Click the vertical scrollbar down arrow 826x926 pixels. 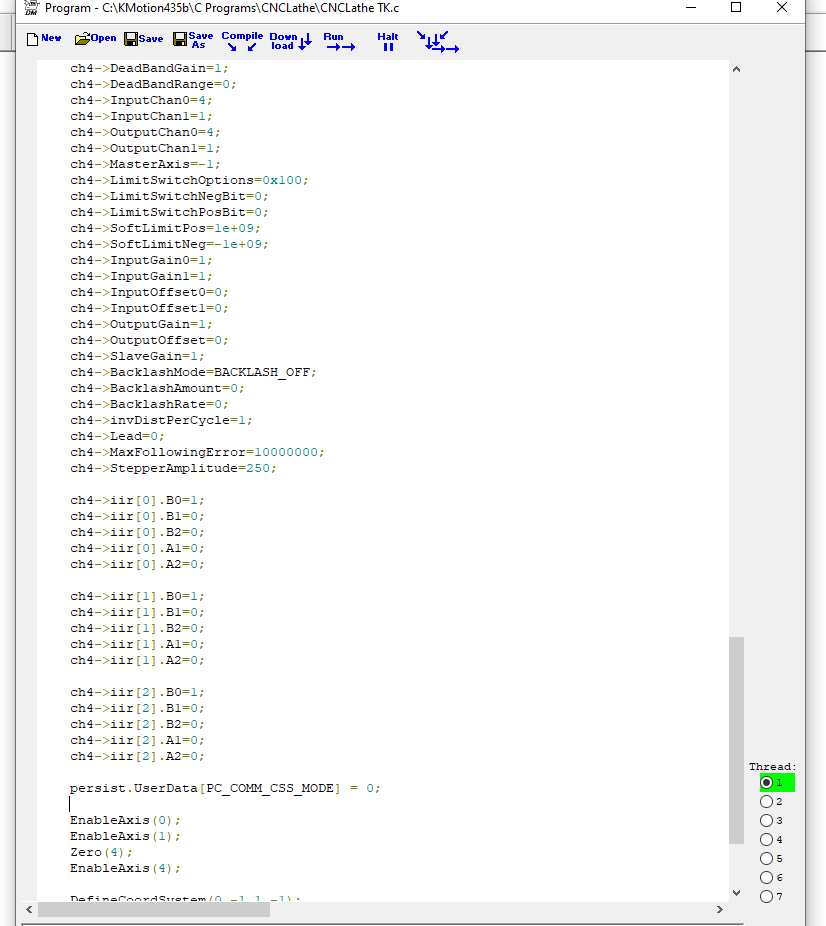[737, 892]
